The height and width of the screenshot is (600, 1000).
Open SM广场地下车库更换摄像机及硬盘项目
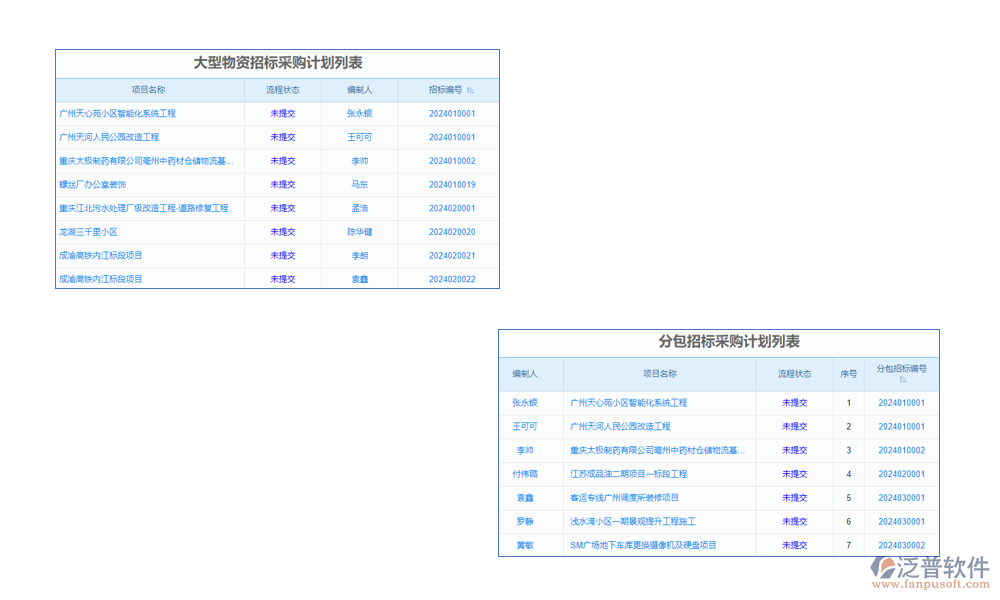643,545
